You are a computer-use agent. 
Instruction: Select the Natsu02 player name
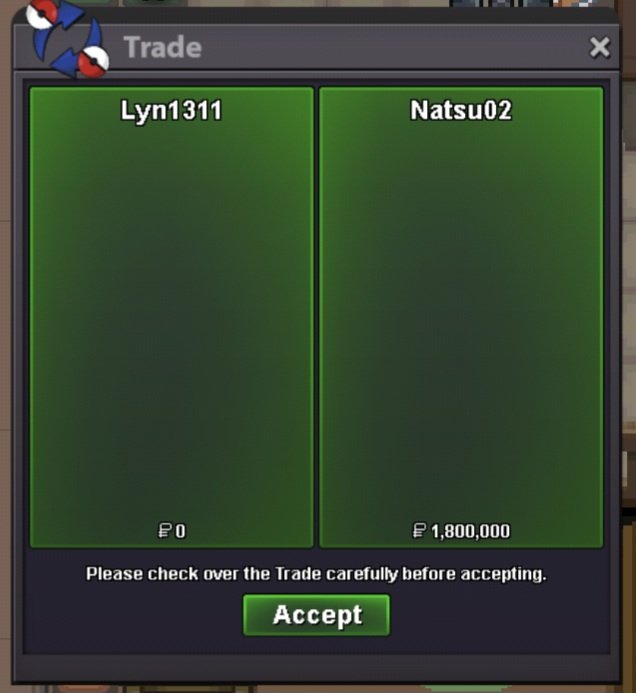pyautogui.click(x=461, y=110)
